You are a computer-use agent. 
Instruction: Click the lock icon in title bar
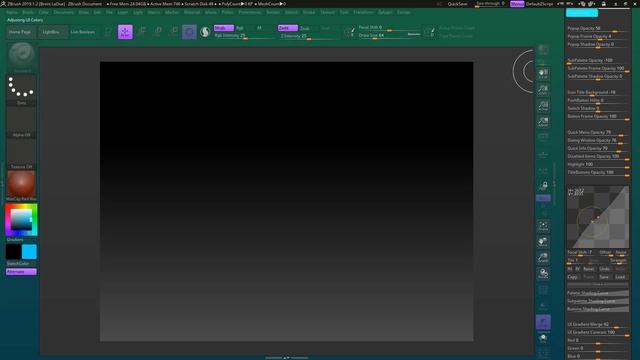(x=603, y=4)
